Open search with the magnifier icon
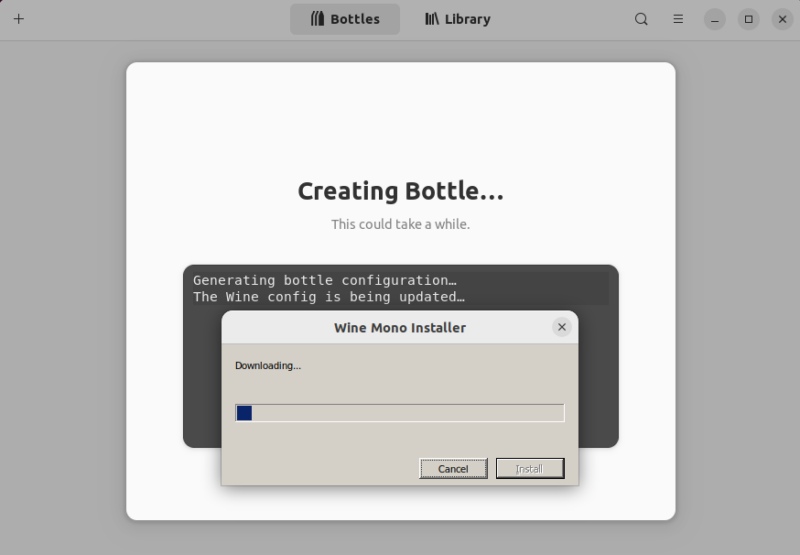The height and width of the screenshot is (555, 800). (641, 19)
